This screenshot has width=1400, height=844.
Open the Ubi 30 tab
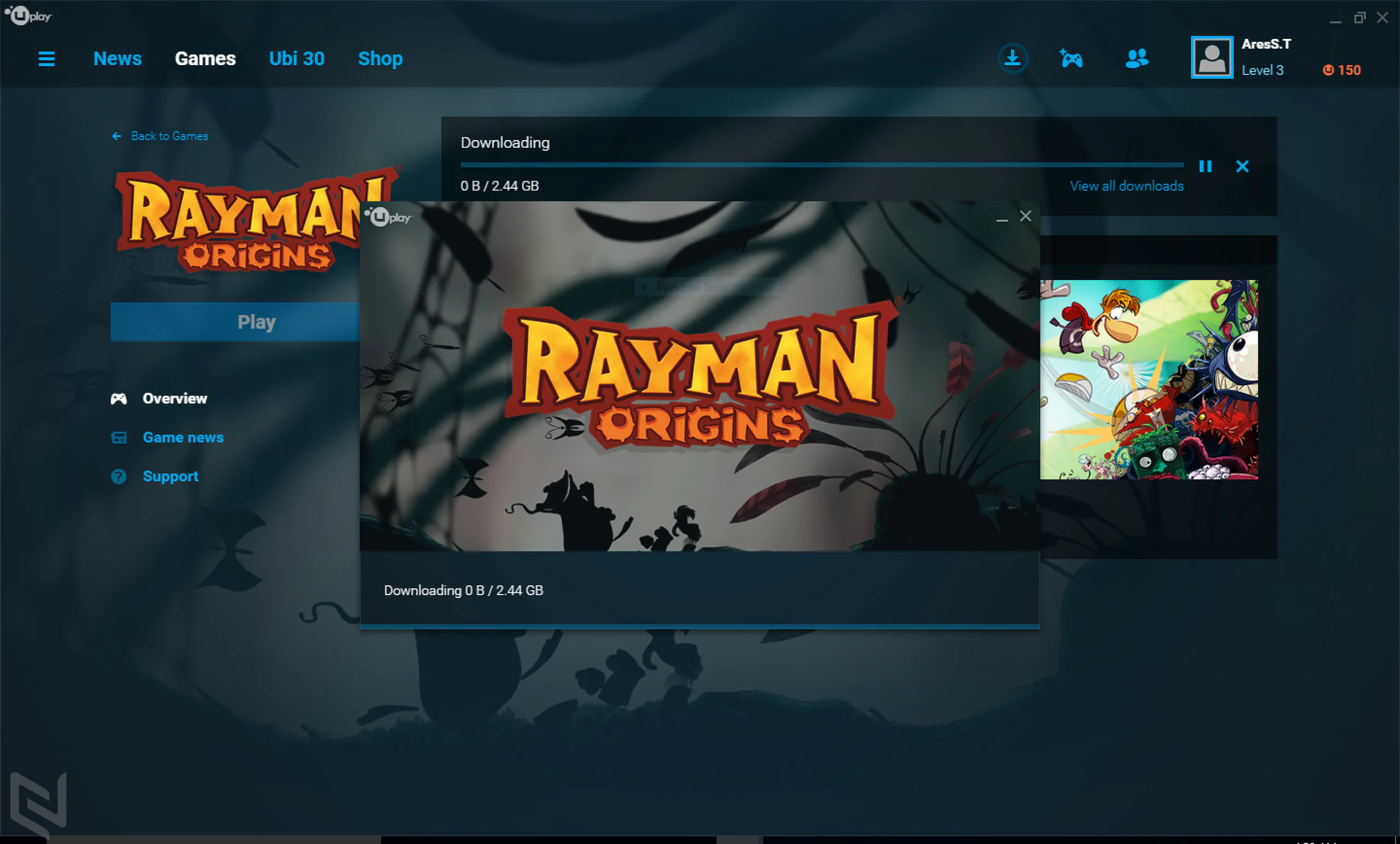[x=296, y=59]
